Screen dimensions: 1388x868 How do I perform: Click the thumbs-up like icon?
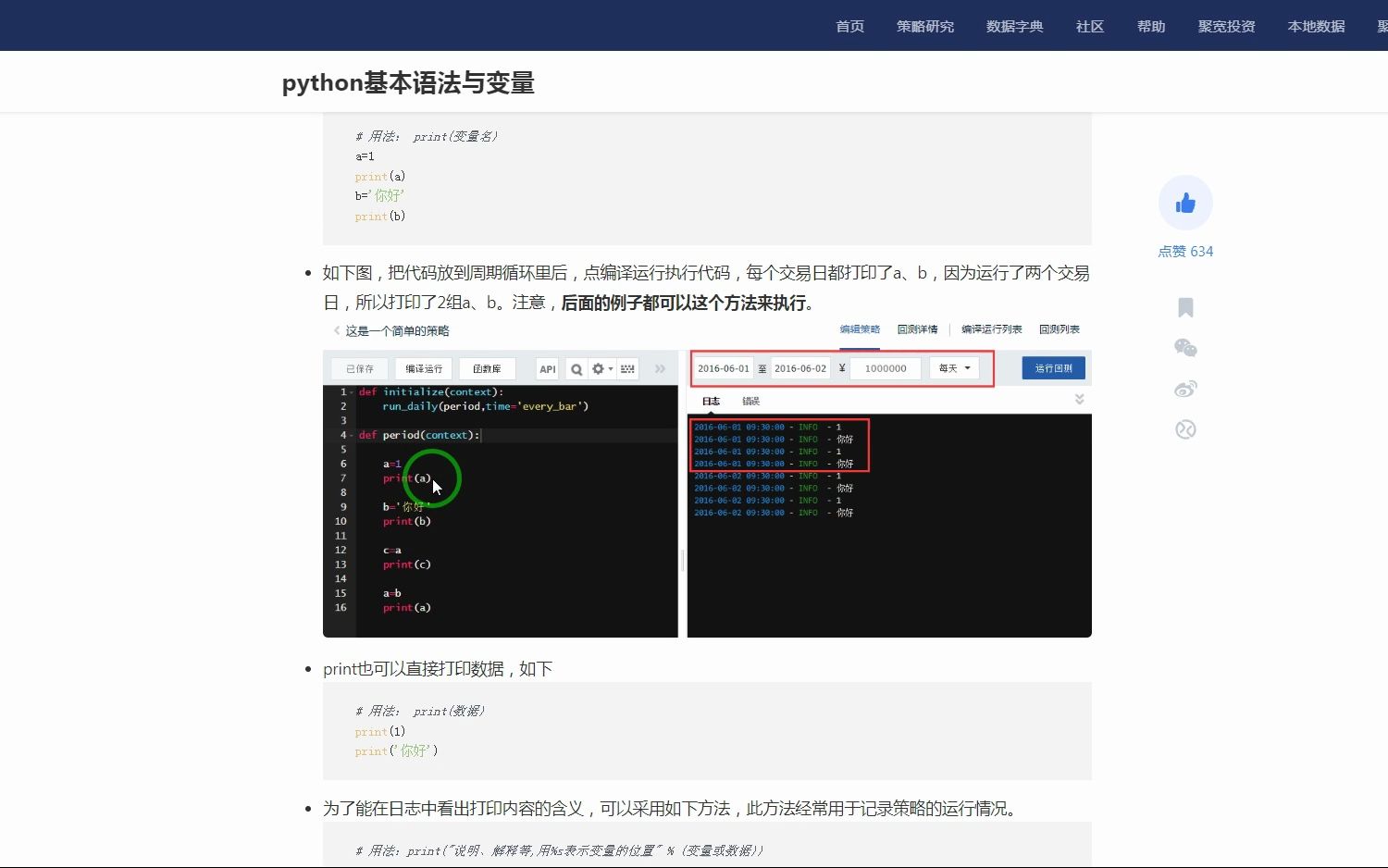pos(1185,203)
